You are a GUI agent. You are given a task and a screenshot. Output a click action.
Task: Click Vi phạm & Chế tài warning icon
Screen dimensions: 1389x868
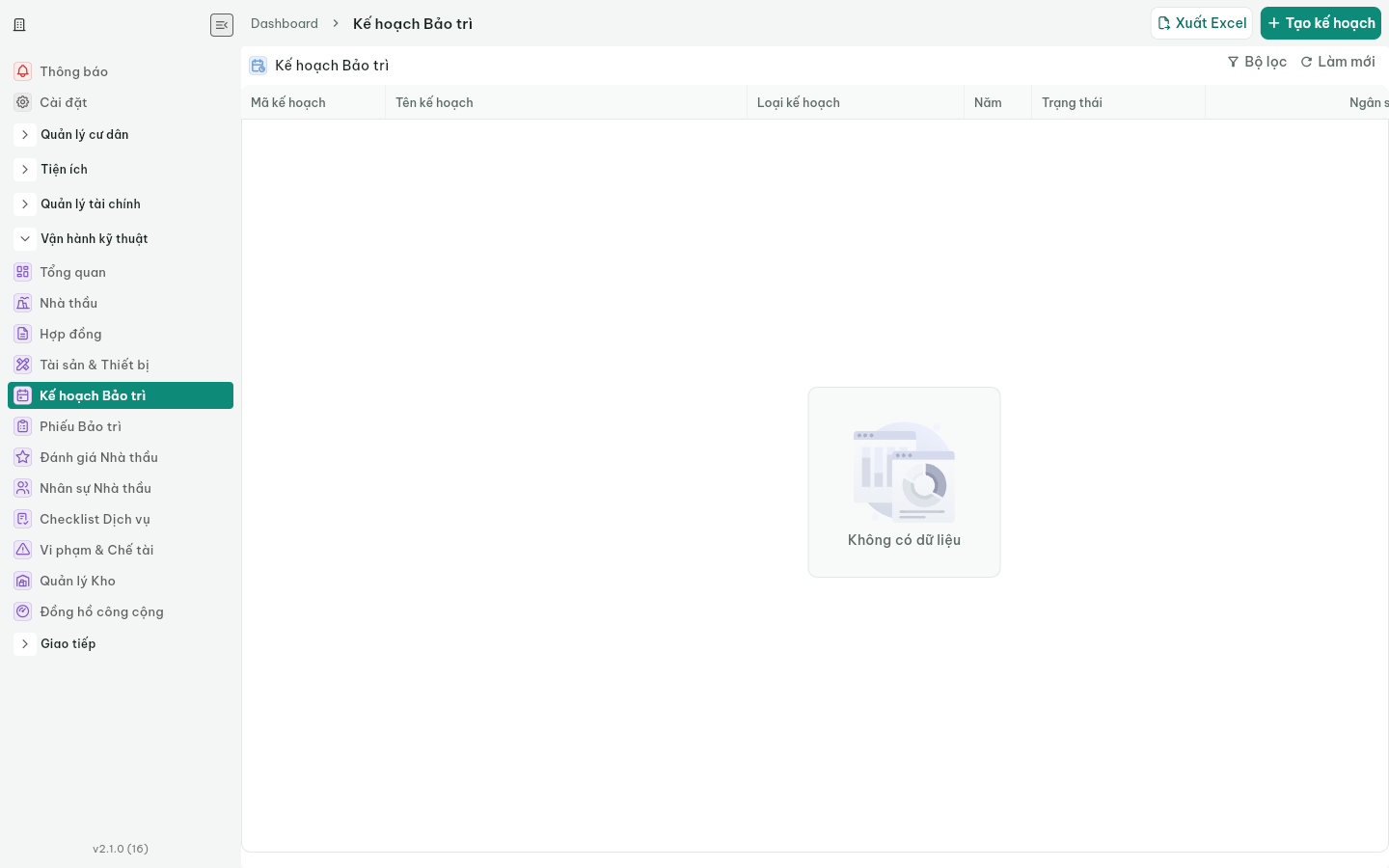(23, 550)
